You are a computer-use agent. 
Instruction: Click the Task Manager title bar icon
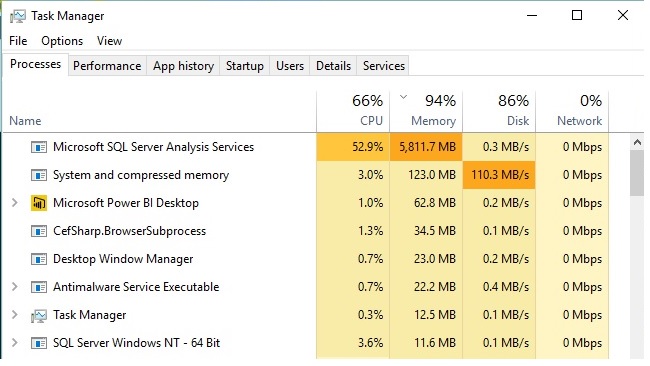pyautogui.click(x=18, y=16)
